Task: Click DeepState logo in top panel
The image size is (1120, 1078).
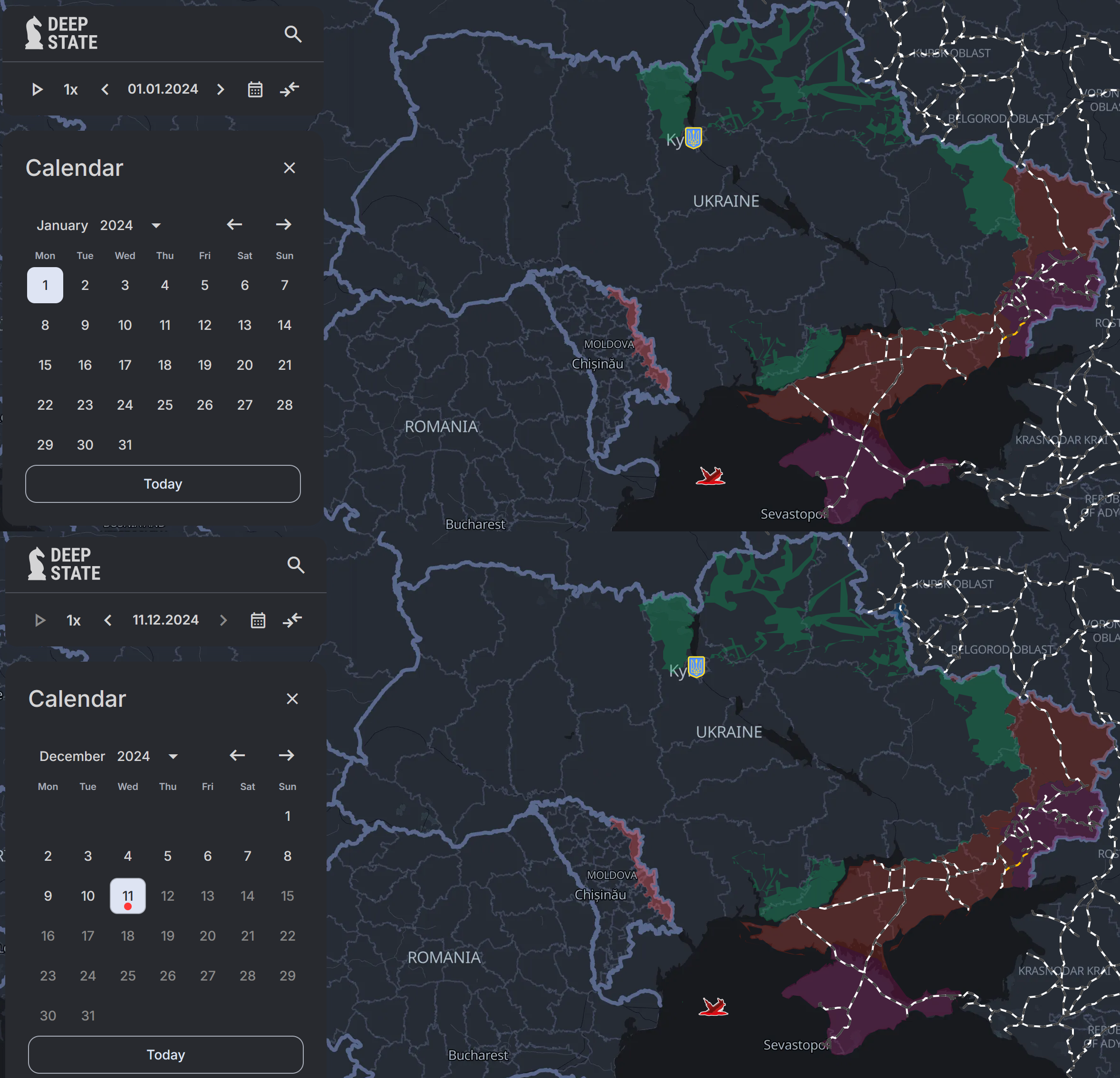Action: click(62, 33)
